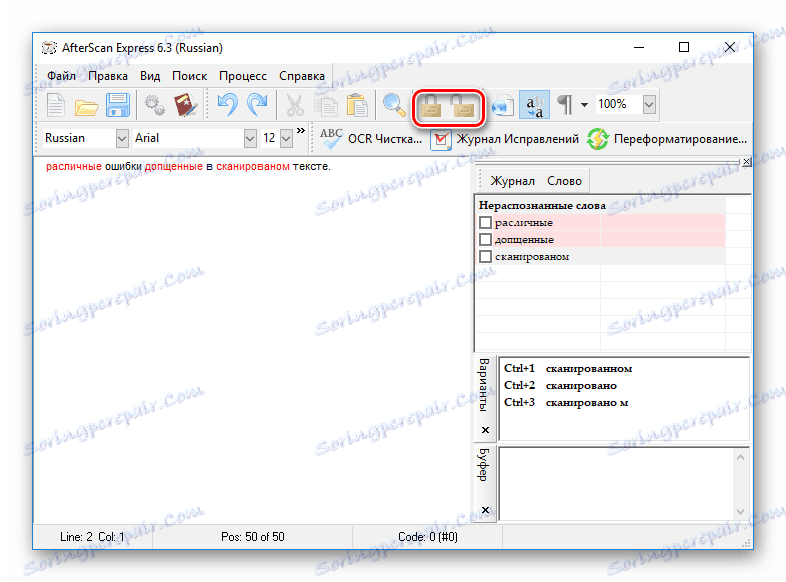
Task: Open Переформатирование reformat dialog
Action: click(x=667, y=139)
